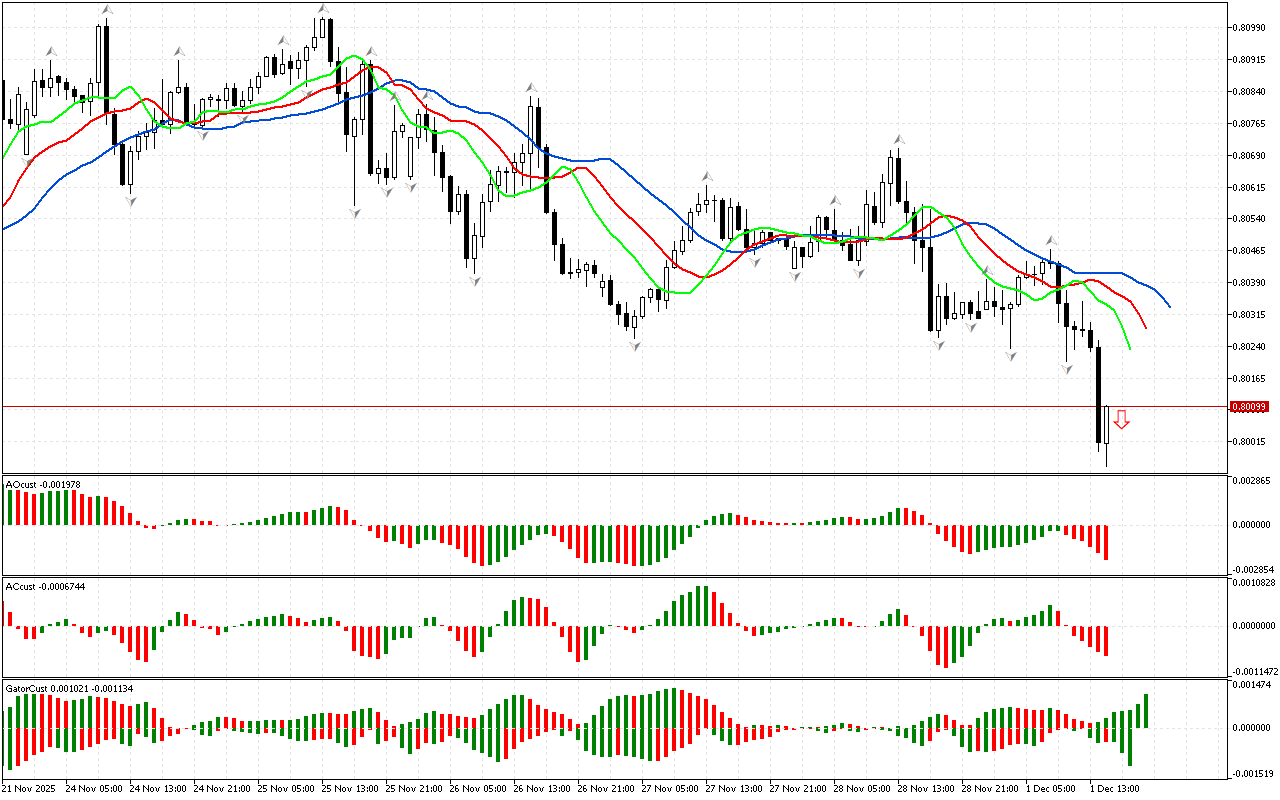
Task: Select the green Alligator line's right end
Action: click(x=1129, y=347)
